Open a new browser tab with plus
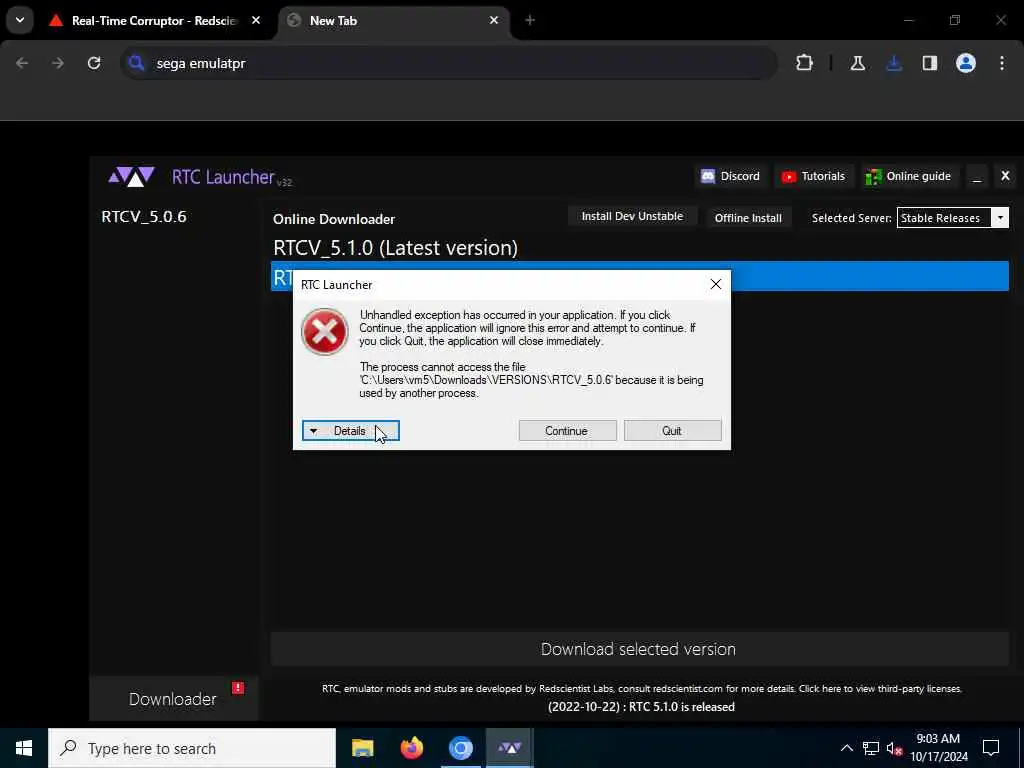 point(530,20)
